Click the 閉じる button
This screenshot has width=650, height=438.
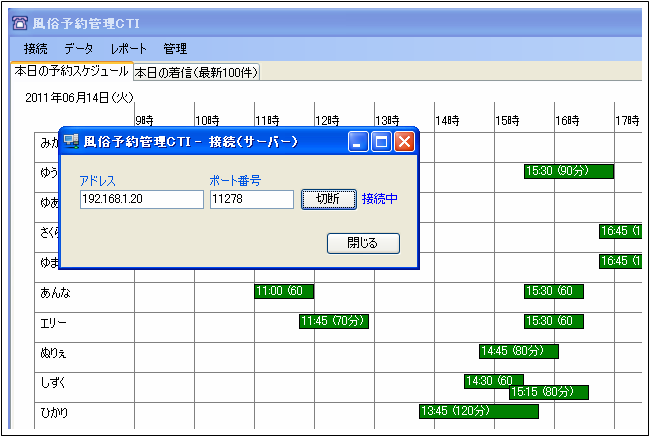[363, 243]
